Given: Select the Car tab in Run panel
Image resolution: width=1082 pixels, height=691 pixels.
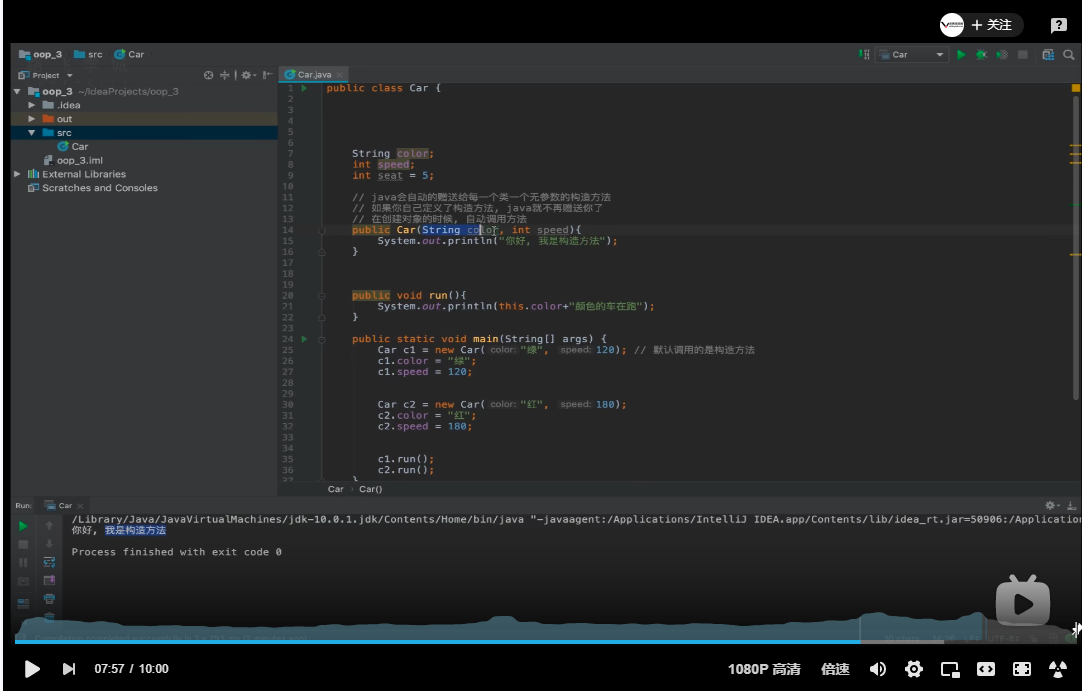Looking at the screenshot, I should tap(64, 506).
